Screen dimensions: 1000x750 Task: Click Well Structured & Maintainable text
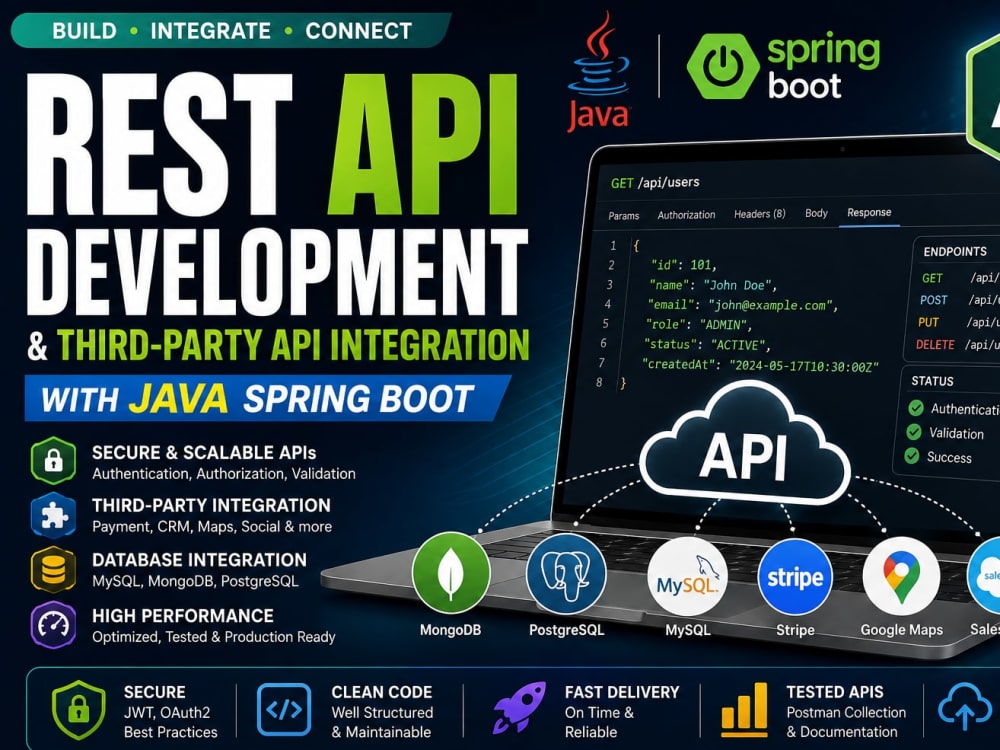pos(382,722)
